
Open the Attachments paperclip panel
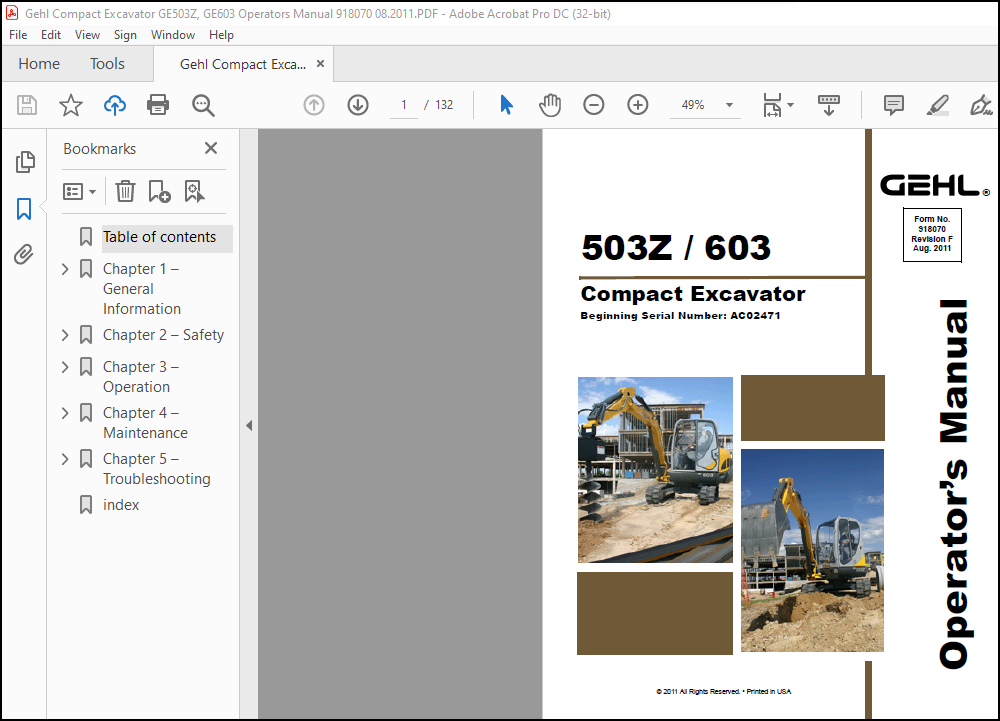coord(24,254)
